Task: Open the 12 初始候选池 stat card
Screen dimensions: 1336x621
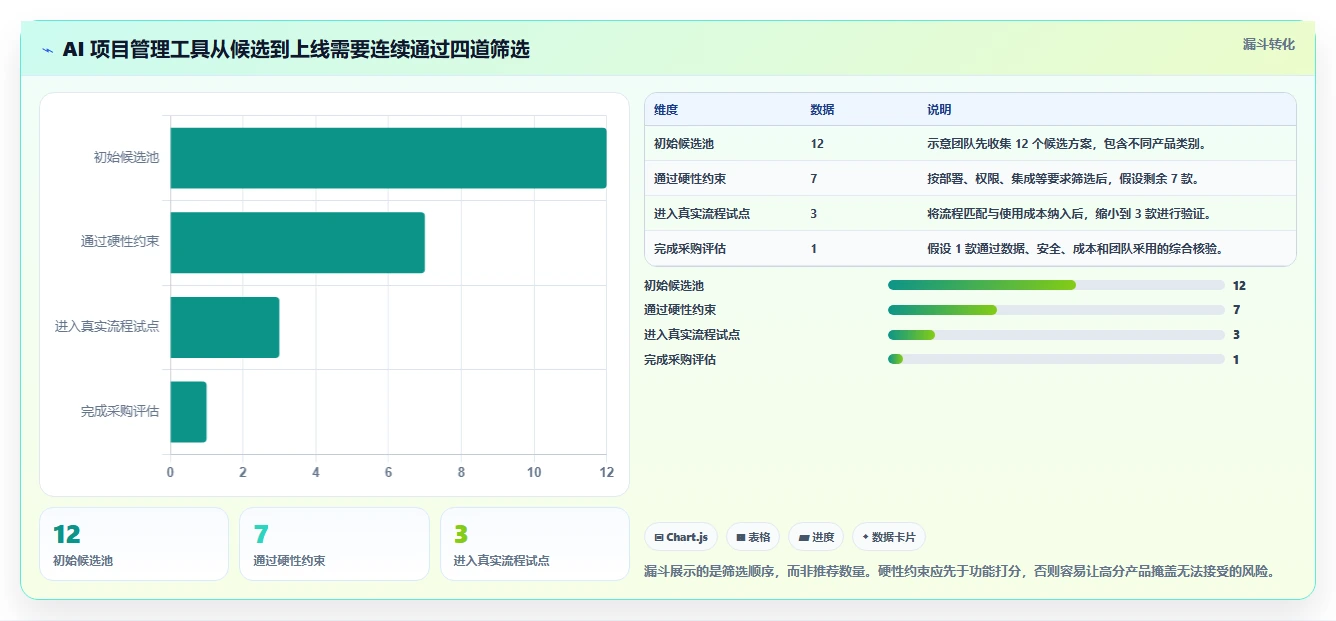Action: point(134,544)
